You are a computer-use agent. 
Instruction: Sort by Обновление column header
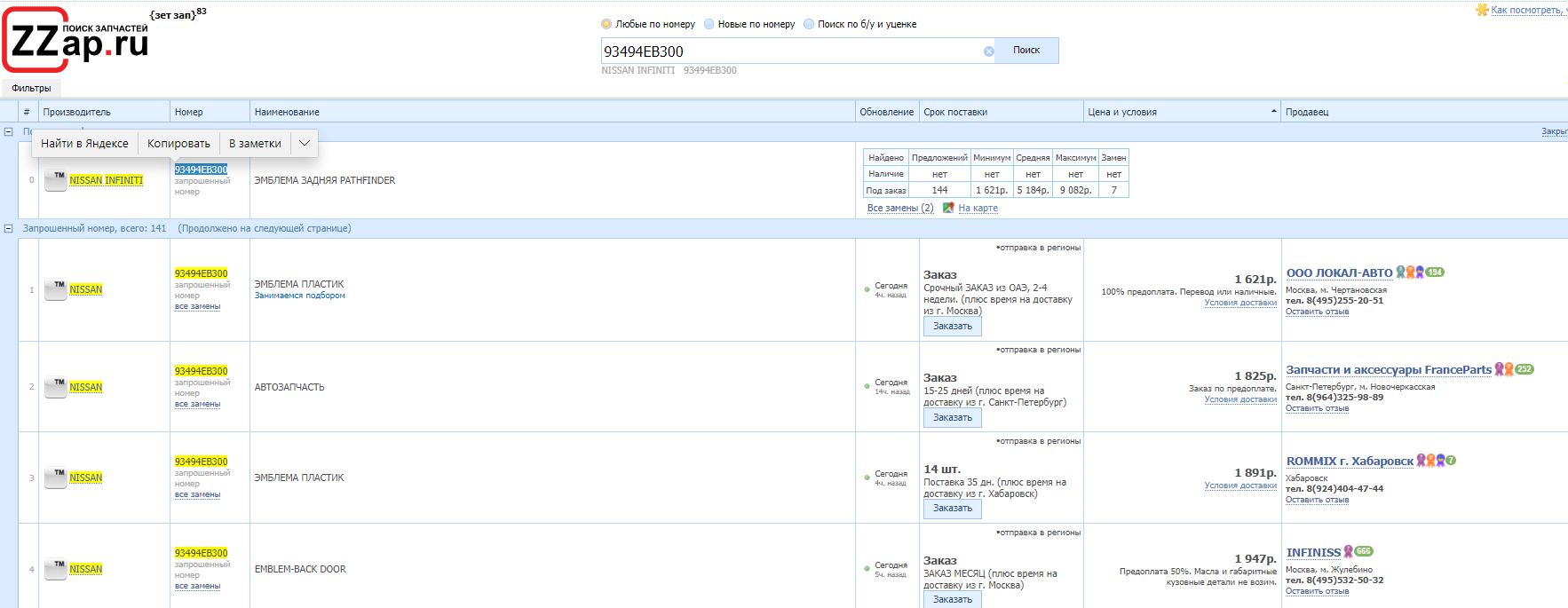[886, 112]
